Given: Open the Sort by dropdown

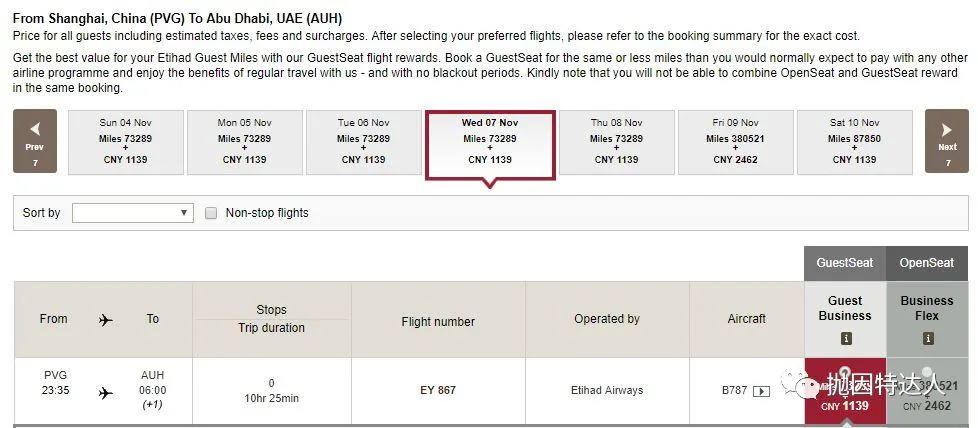Looking at the screenshot, I should click(132, 213).
